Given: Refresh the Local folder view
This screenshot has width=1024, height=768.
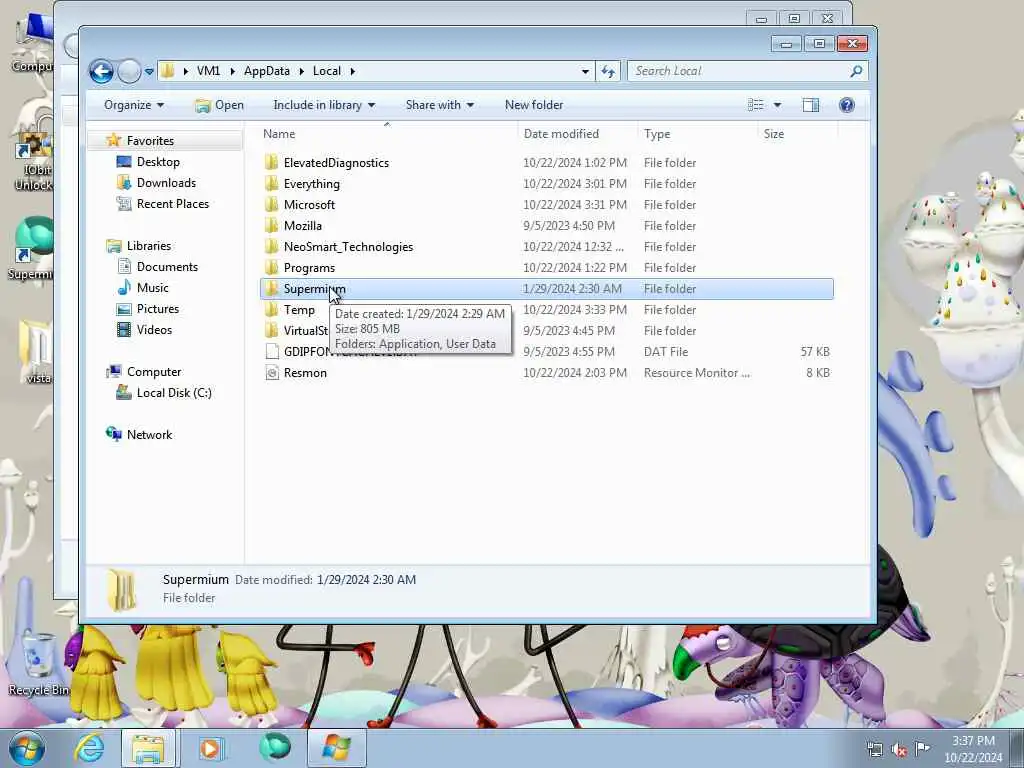Looking at the screenshot, I should (x=608, y=71).
